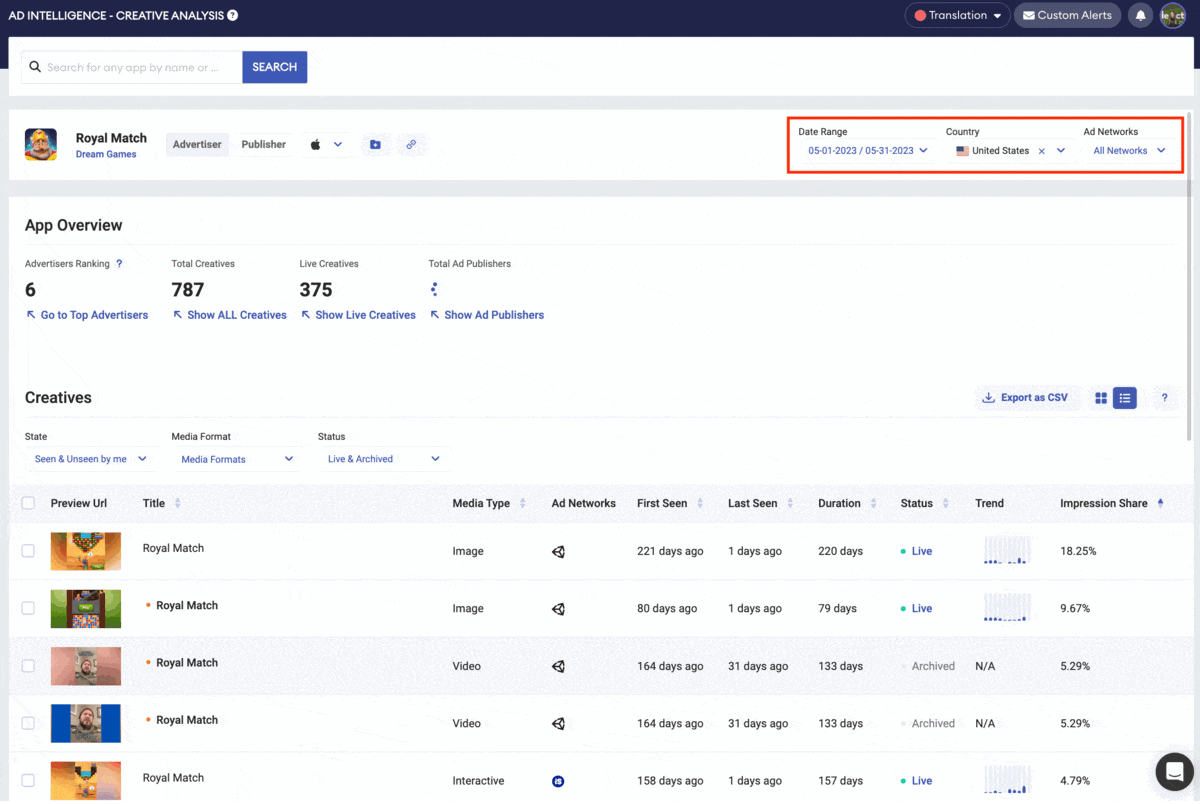Click the help icon beside Creative Analysis title
Image resolution: width=1200 pixels, height=804 pixels.
pyautogui.click(x=233, y=16)
